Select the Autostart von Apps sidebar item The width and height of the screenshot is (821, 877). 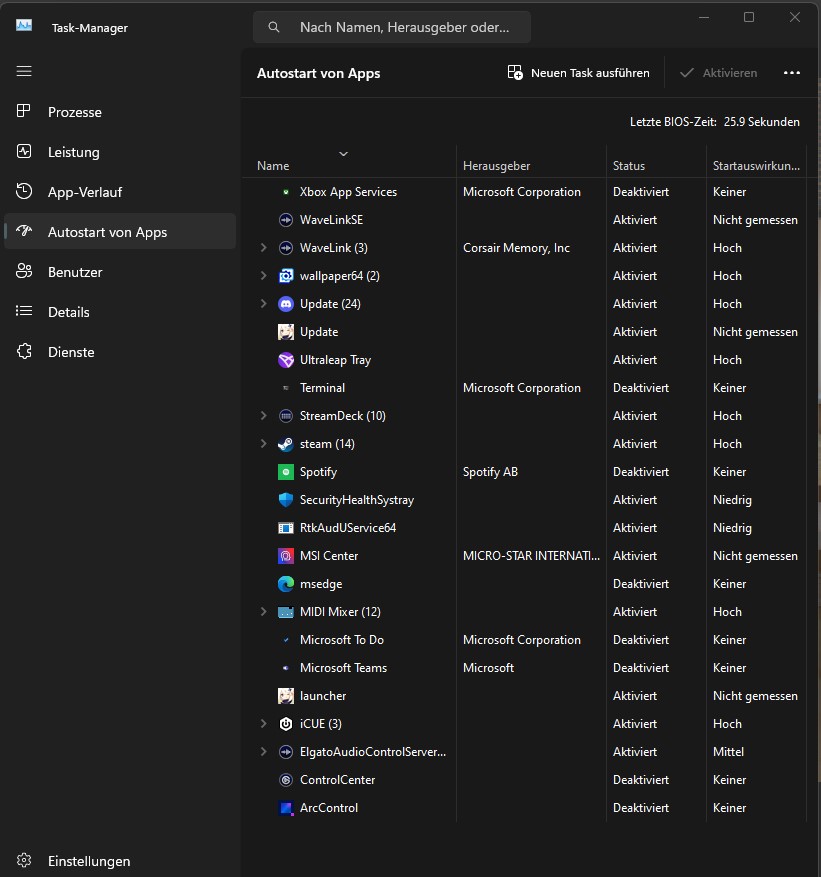pos(120,232)
